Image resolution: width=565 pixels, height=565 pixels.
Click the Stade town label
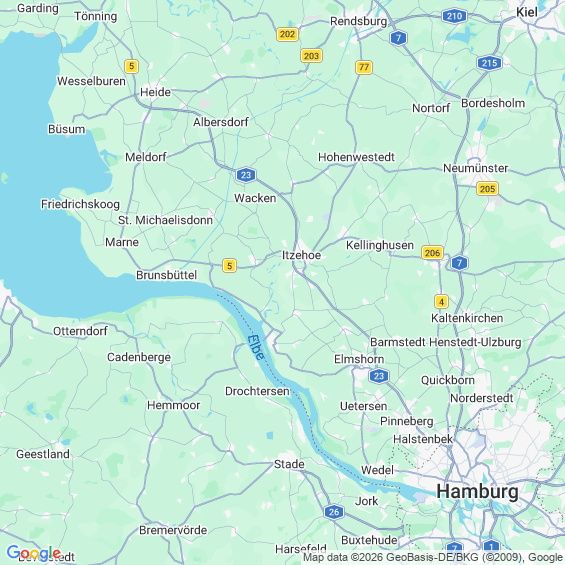coord(289,464)
